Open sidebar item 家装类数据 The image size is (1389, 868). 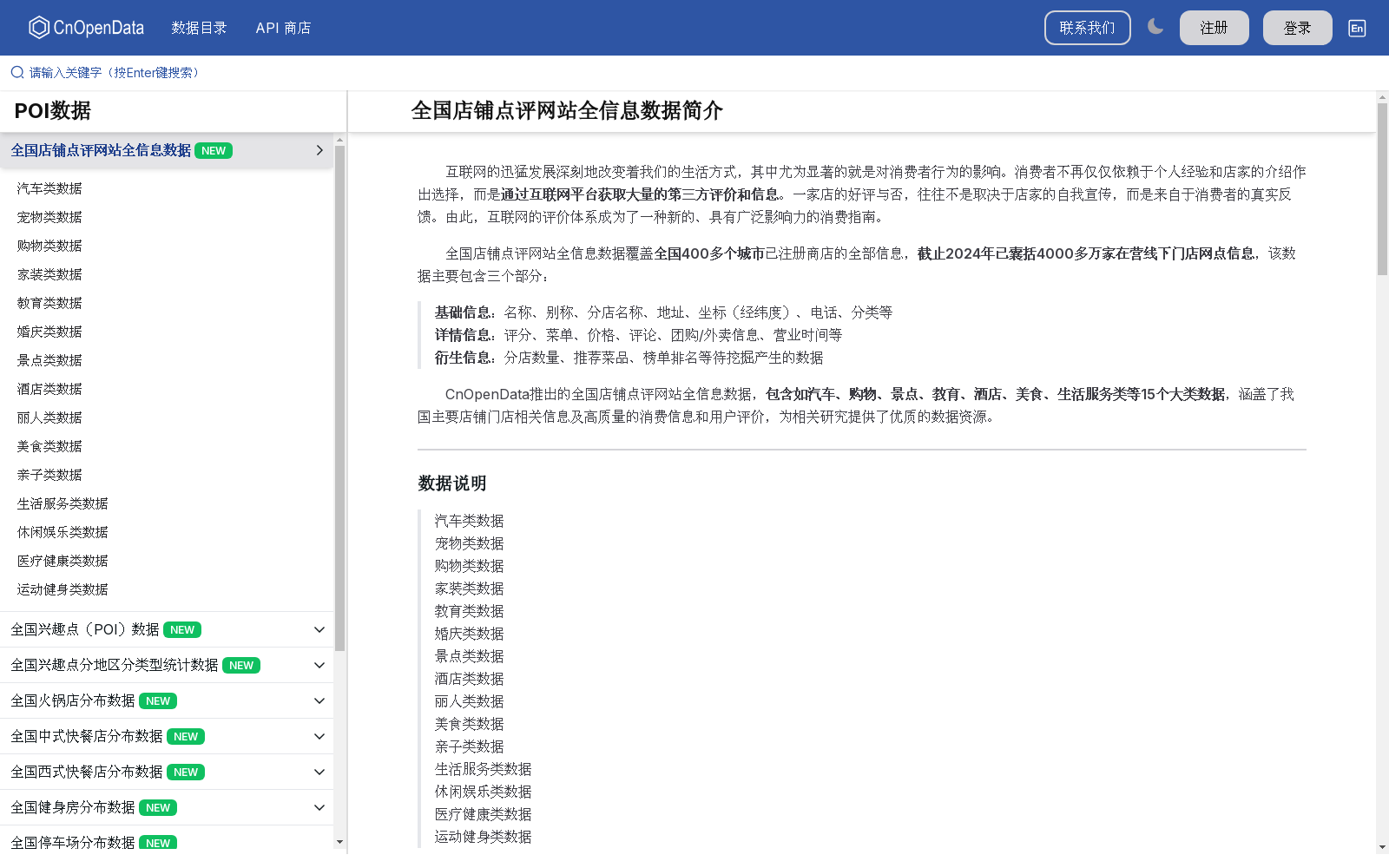point(49,274)
